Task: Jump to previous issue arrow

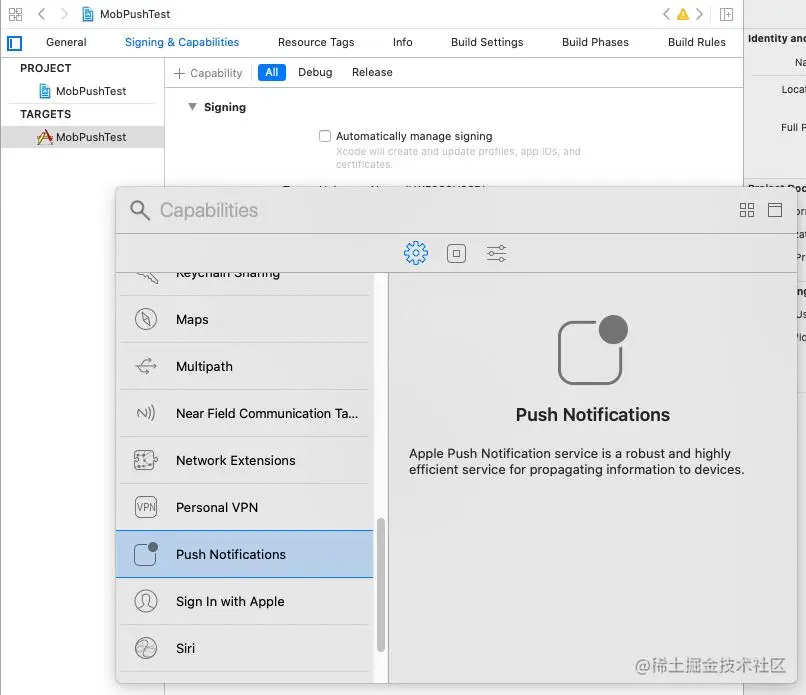Action: 666,14
